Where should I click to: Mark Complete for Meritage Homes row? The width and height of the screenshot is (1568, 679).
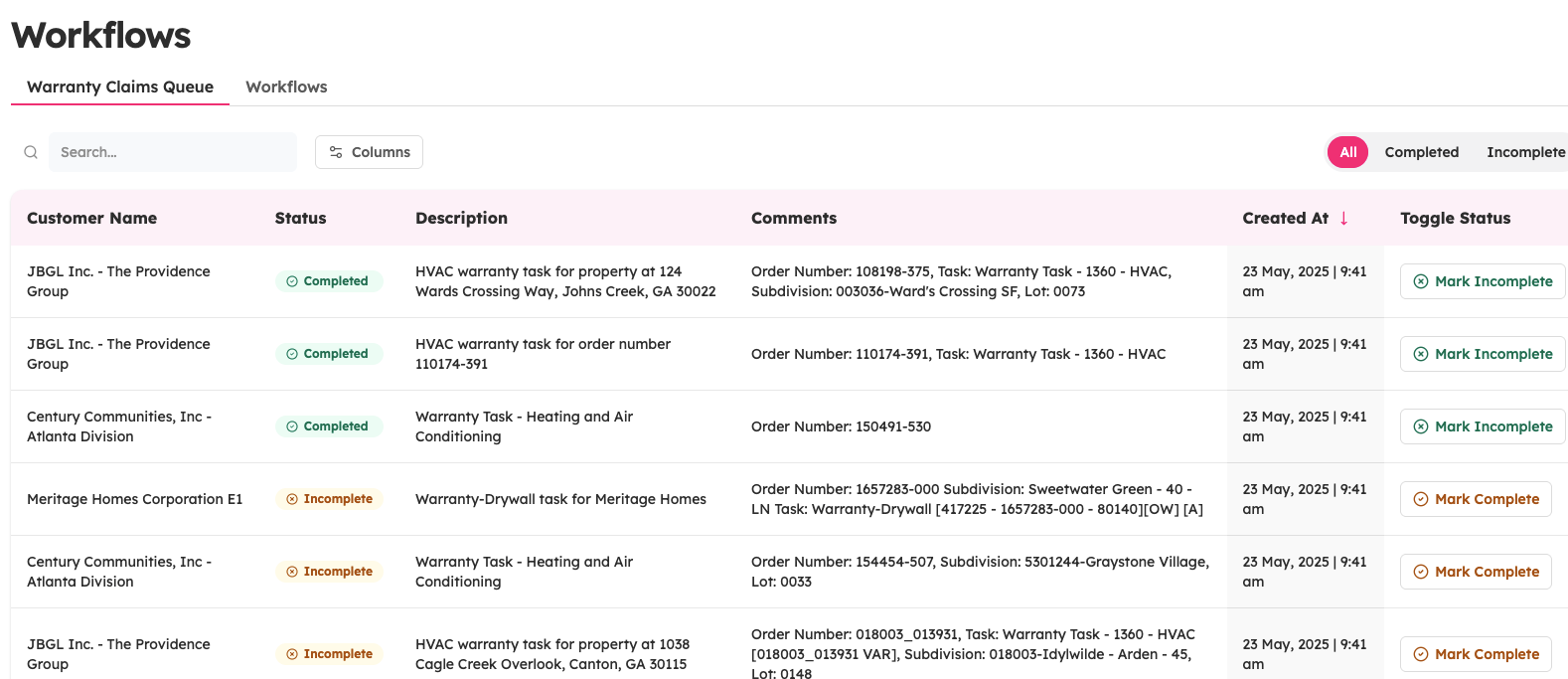1476,499
